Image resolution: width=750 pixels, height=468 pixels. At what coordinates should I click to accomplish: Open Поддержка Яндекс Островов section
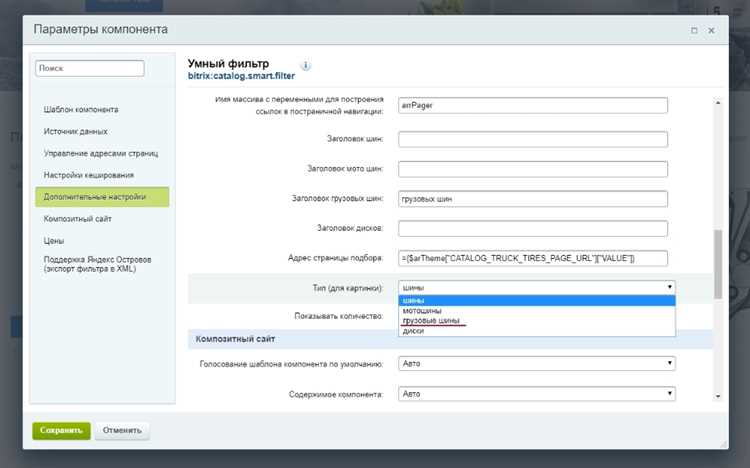point(98,264)
